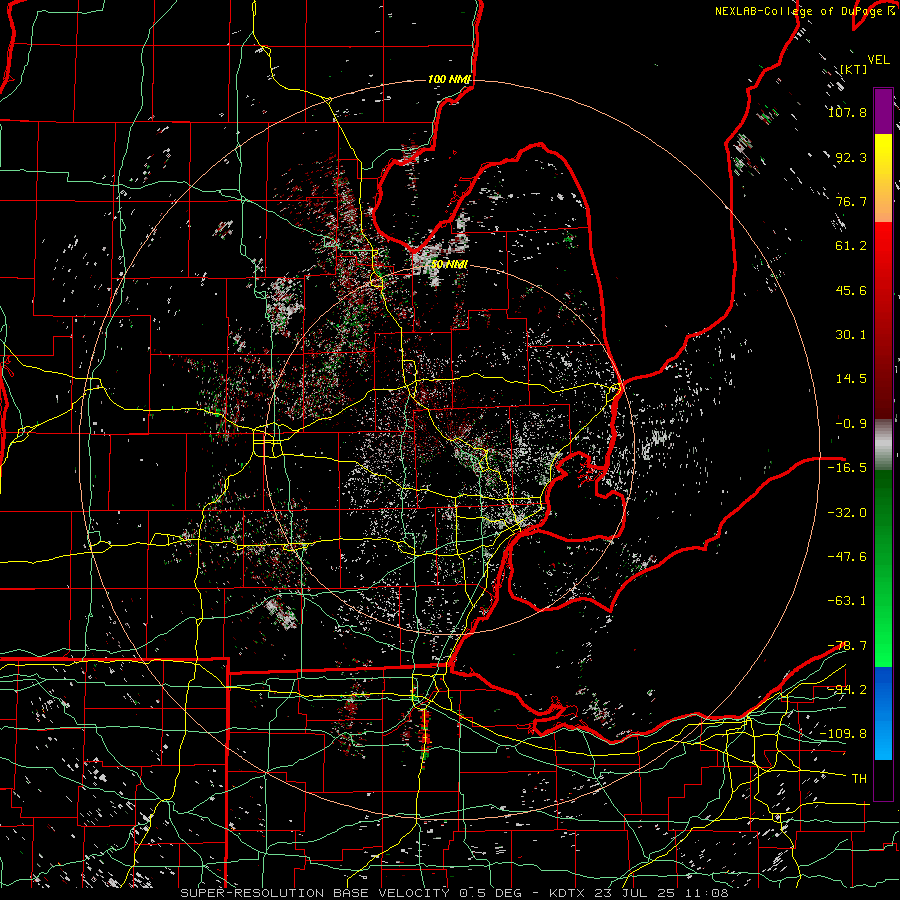Click the yellow segment of the velocity color bar
This screenshot has height=900, width=900.
883,178
